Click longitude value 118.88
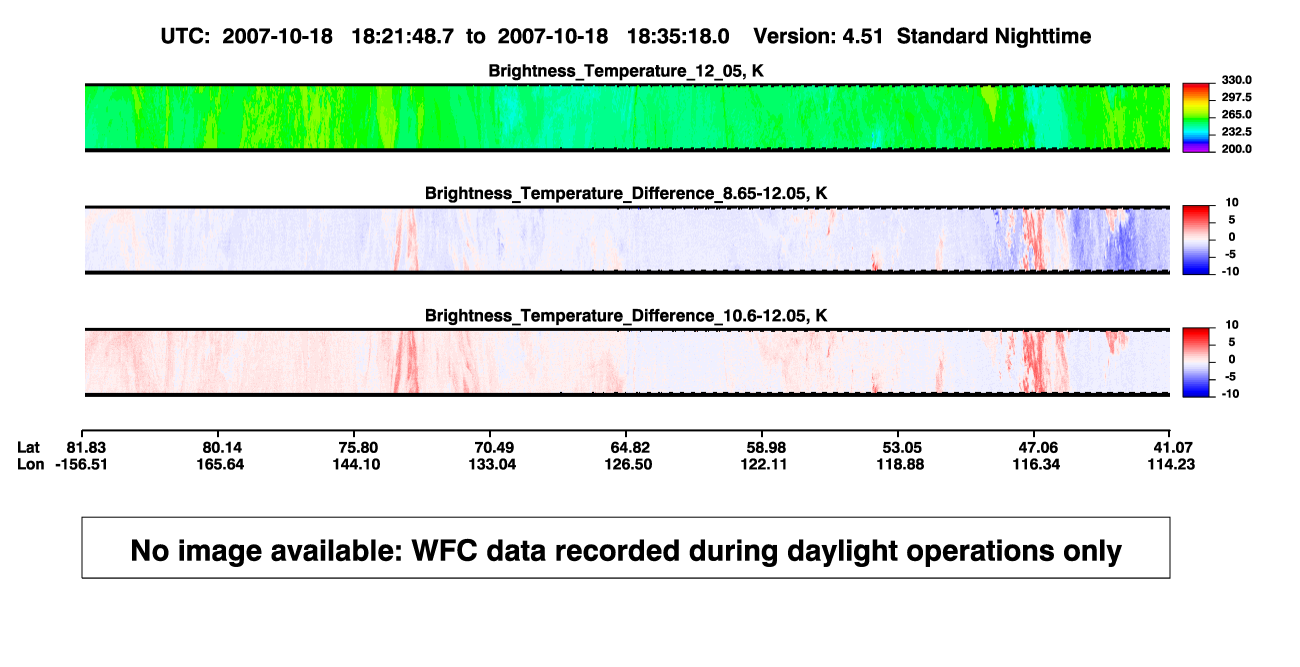This screenshot has width=1300, height=667. pos(902,464)
